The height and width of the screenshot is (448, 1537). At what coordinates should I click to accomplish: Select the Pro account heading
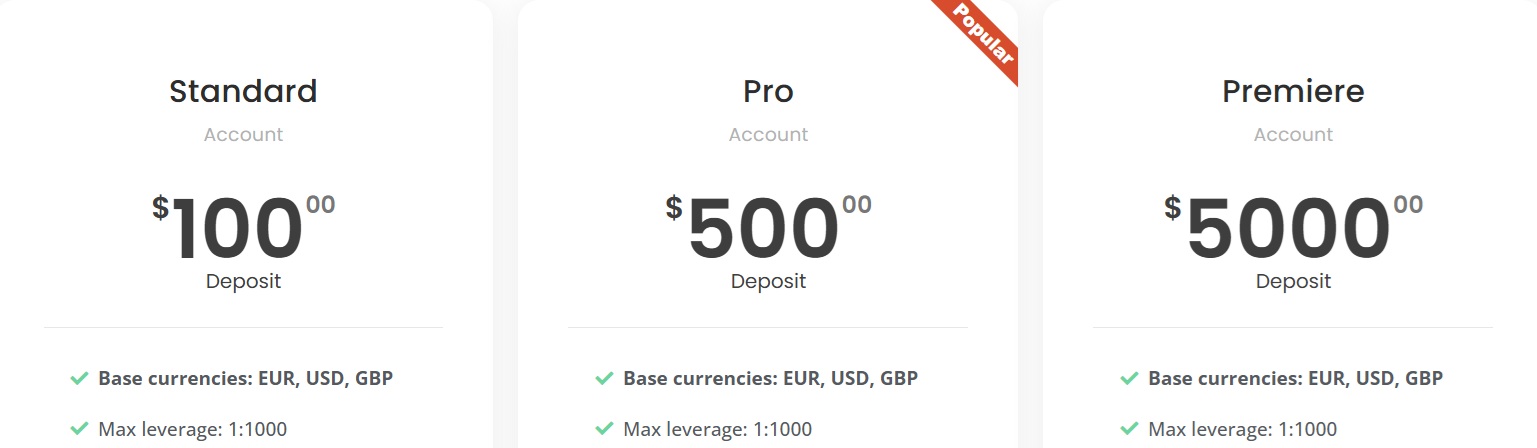click(768, 91)
